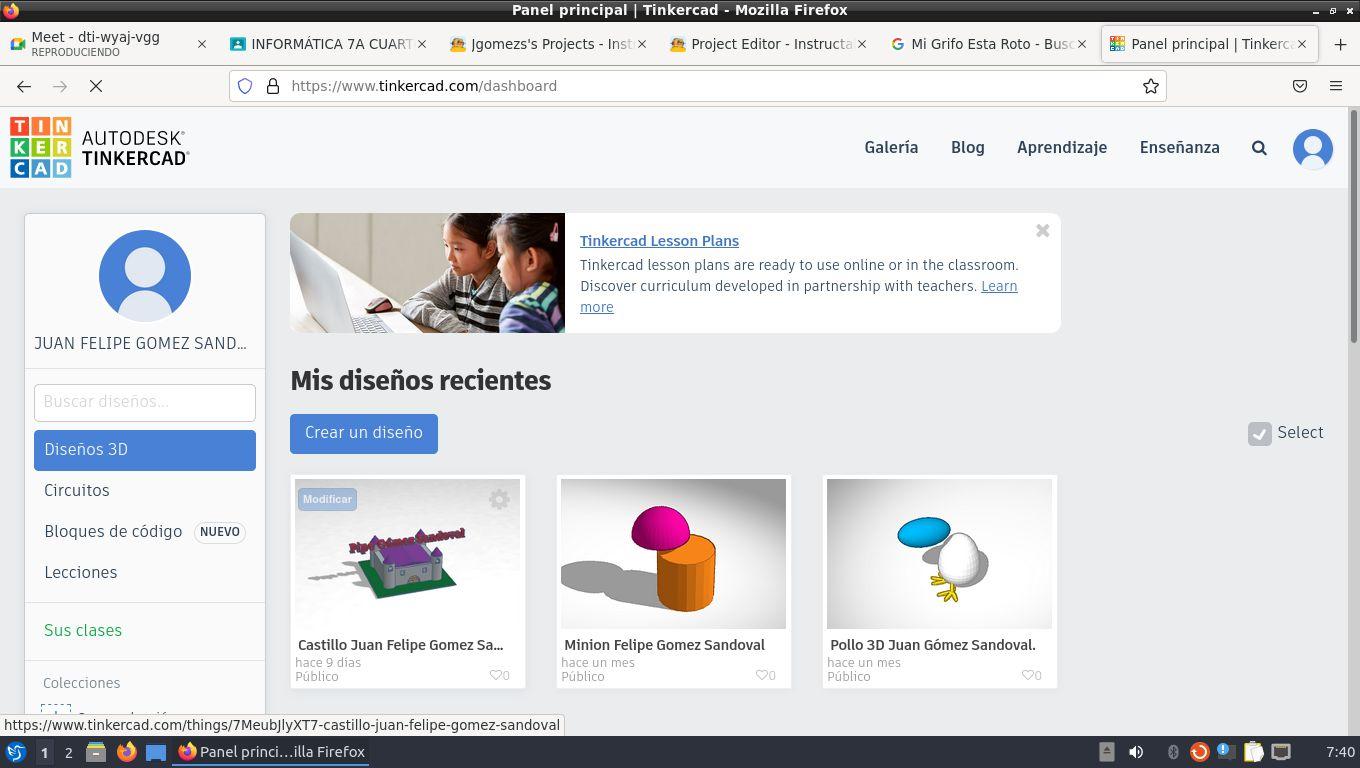Screen dimensions: 1360x768
Task: Open the Tinkercad Lesson Plans link
Action: pos(659,241)
